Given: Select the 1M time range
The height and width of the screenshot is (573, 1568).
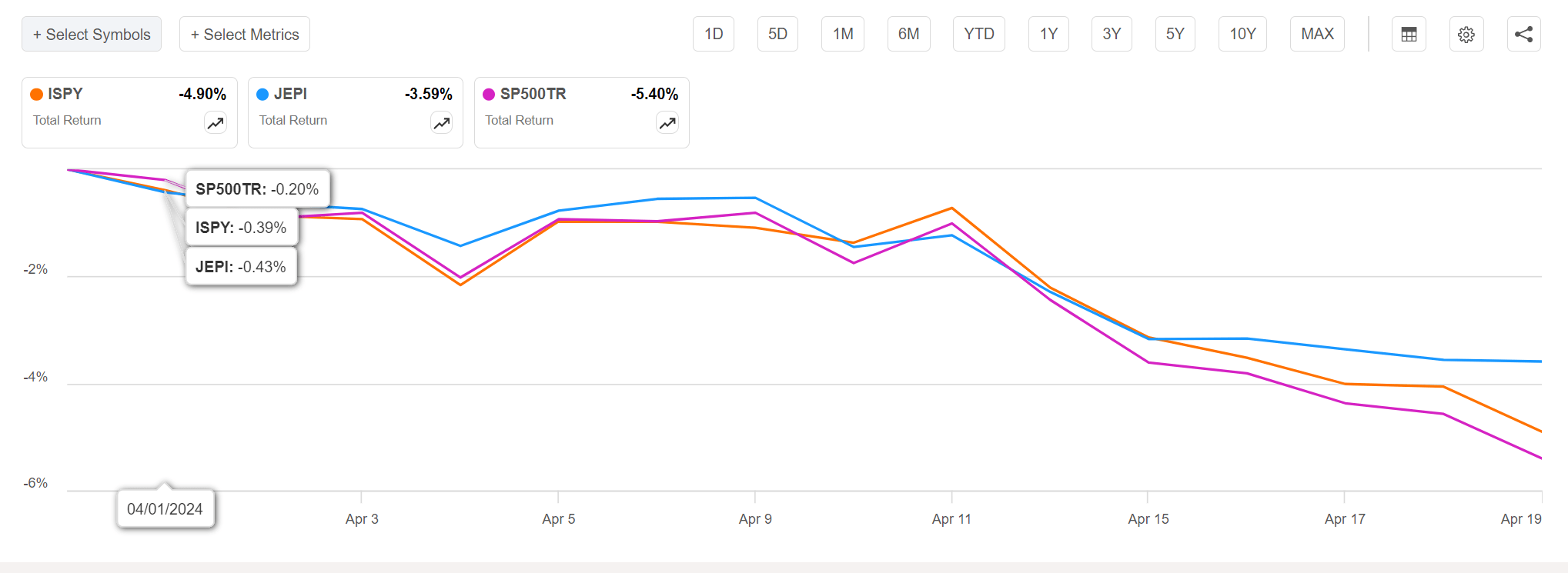Looking at the screenshot, I should tap(843, 35).
